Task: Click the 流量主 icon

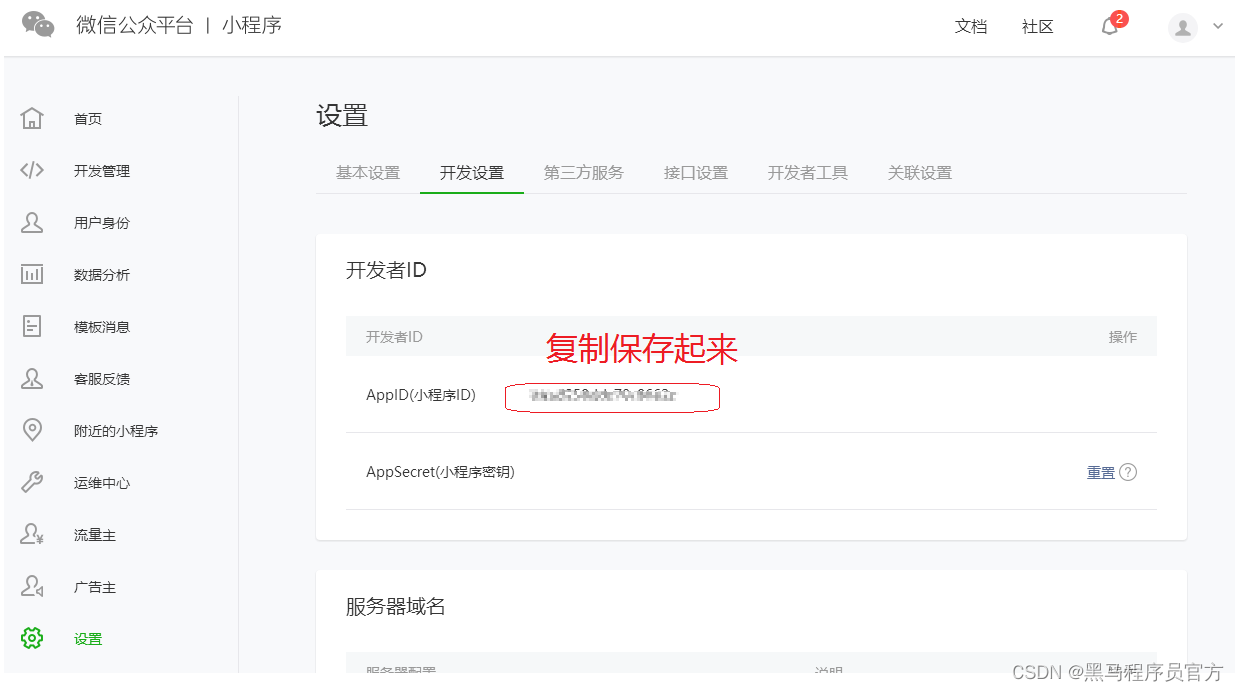Action: coord(32,534)
